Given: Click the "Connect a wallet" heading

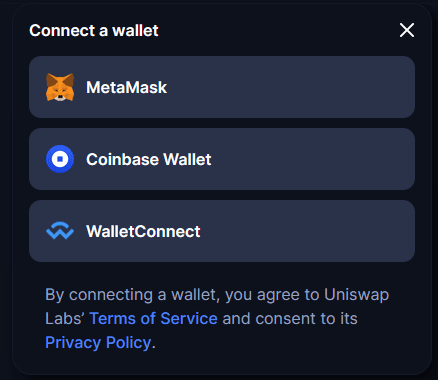Looking at the screenshot, I should click(x=94, y=31).
